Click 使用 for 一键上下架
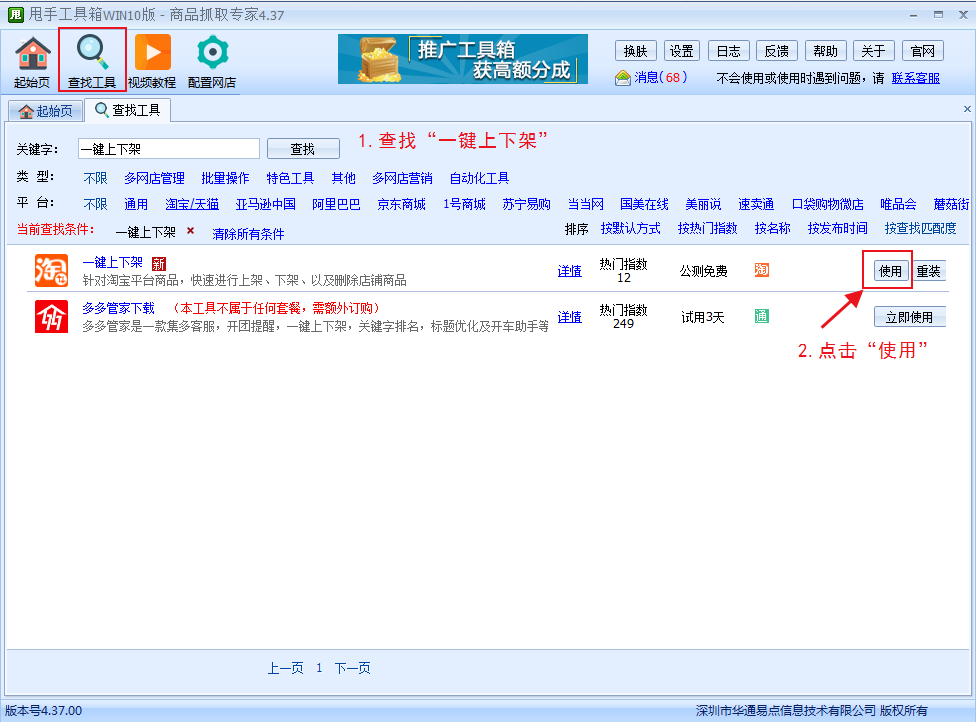Image resolution: width=976 pixels, height=722 pixels. (x=890, y=271)
